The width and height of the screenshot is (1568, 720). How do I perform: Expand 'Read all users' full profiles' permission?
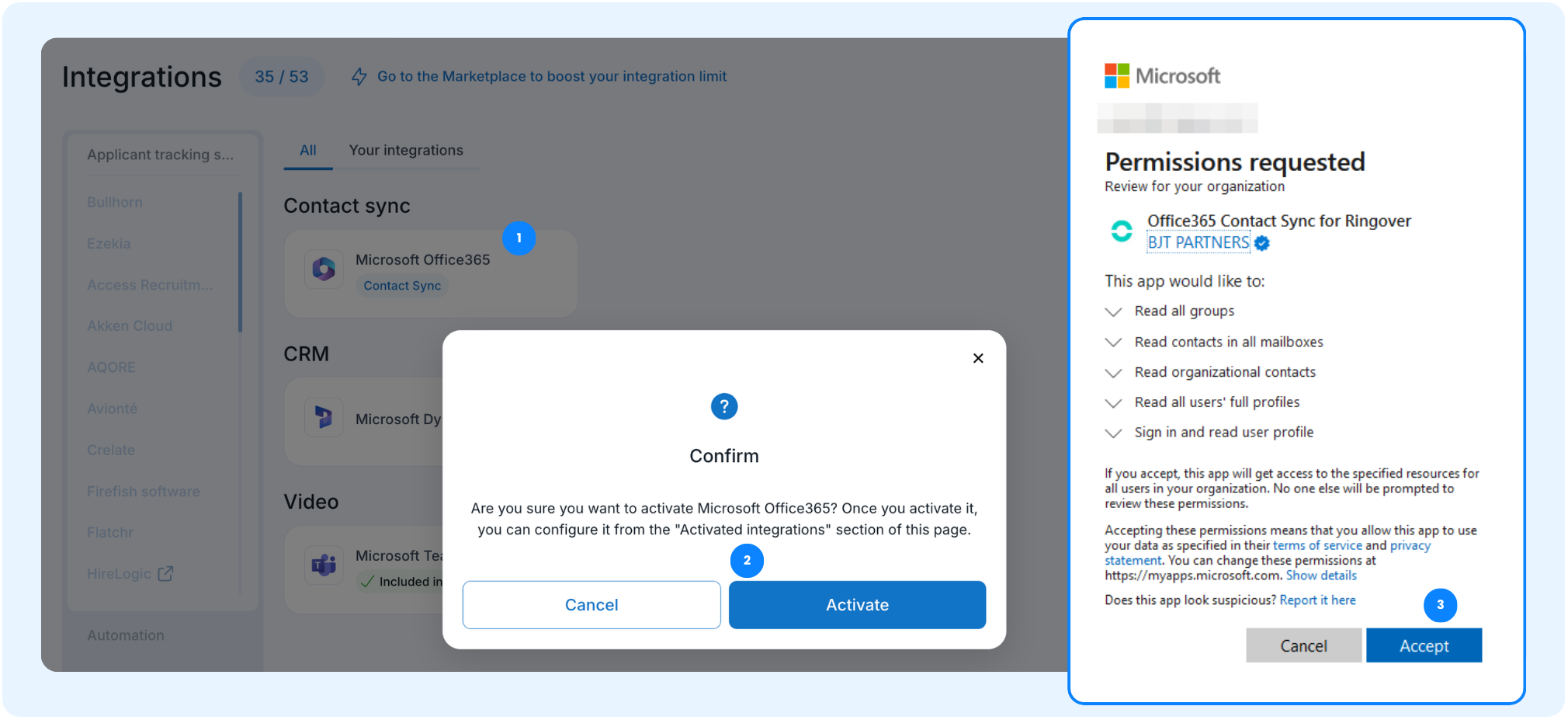point(1113,403)
